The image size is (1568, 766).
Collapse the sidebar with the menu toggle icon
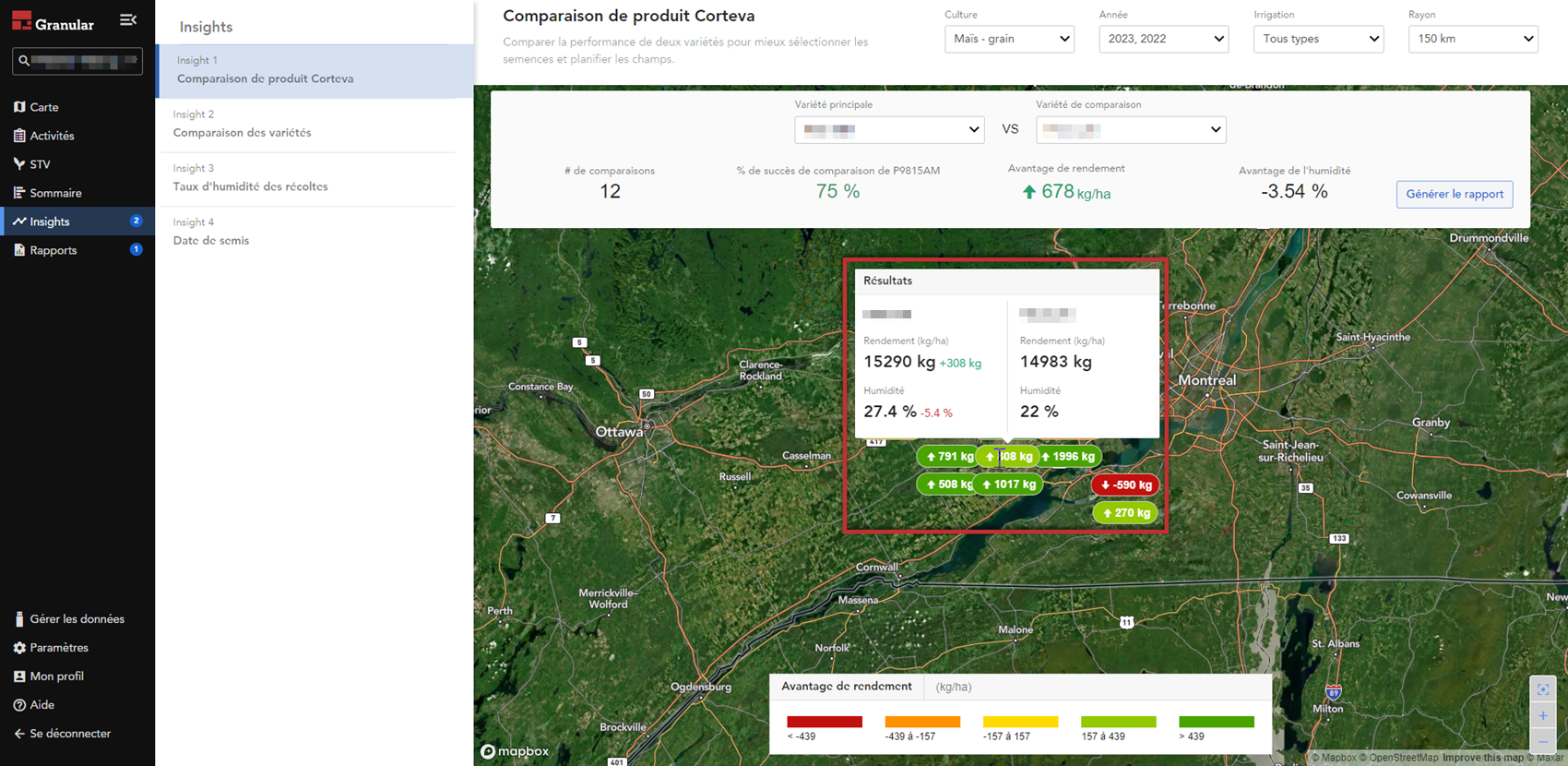coord(128,20)
